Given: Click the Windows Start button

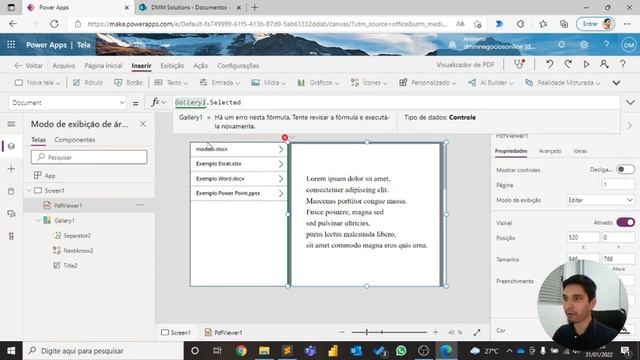Looking at the screenshot, I should [x=11, y=350].
